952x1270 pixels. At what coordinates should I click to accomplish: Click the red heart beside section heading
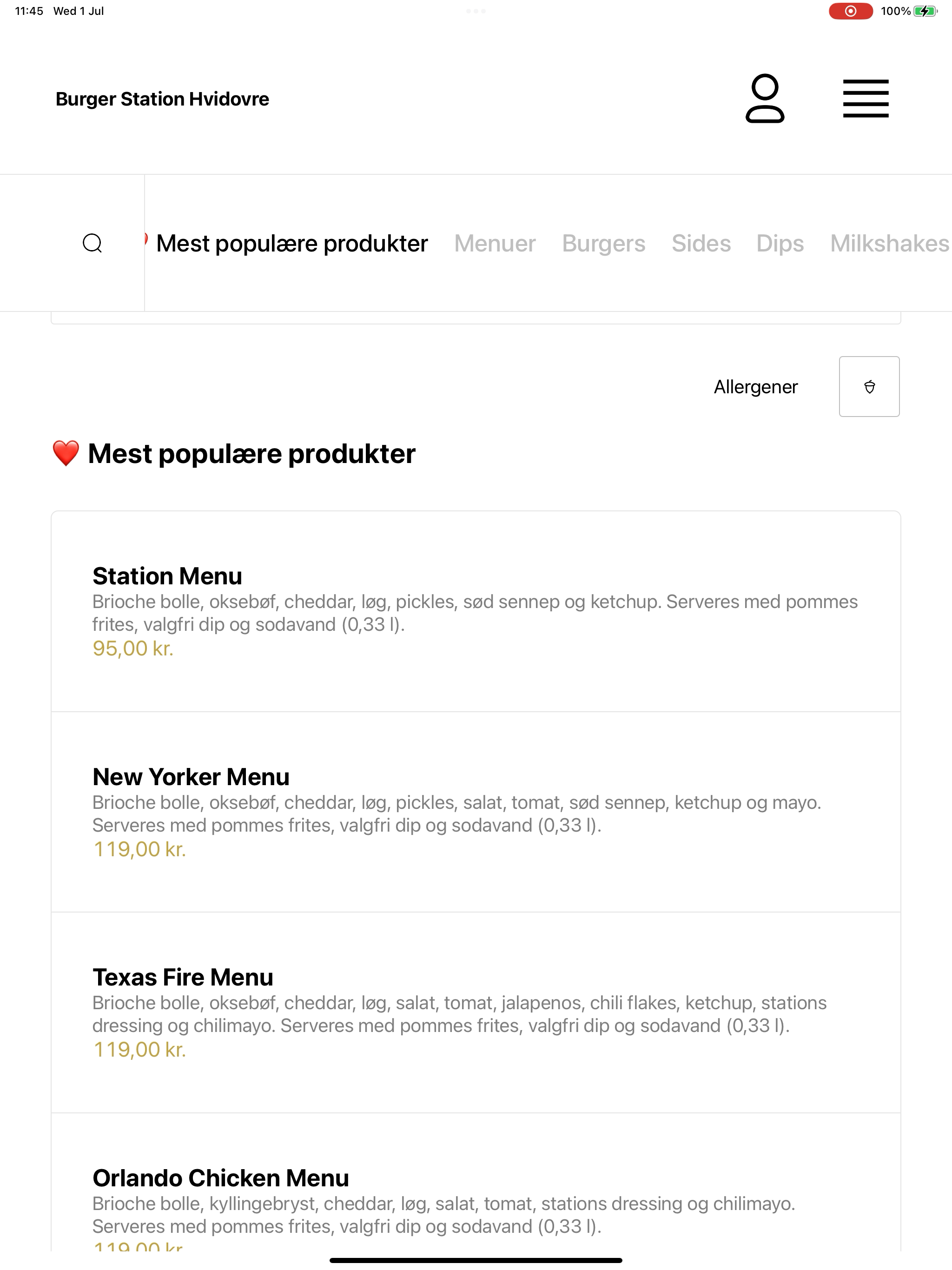(66, 454)
